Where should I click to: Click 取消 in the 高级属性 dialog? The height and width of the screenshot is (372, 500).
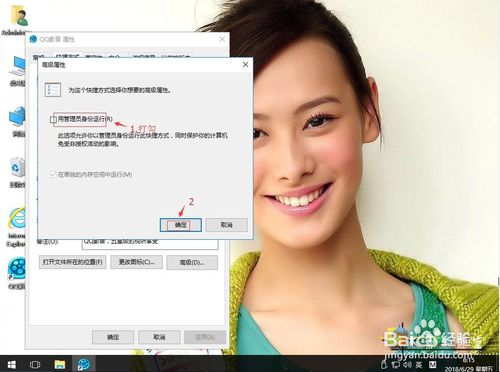[227, 225]
